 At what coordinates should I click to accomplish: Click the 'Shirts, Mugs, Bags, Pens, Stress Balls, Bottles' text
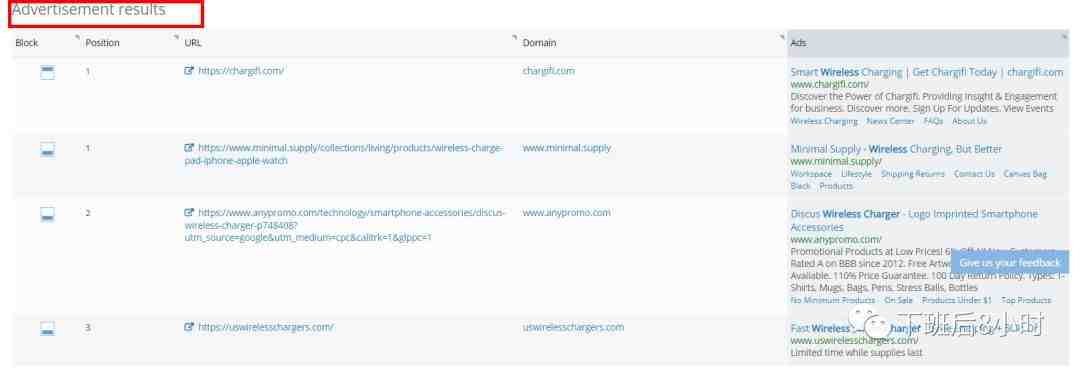884,288
